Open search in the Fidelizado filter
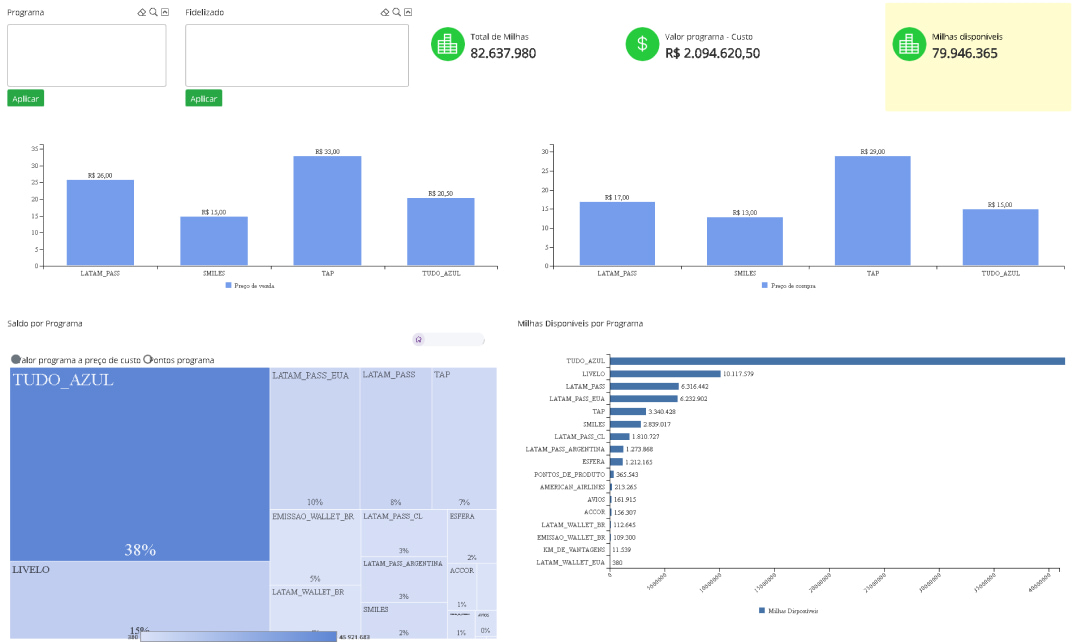This screenshot has height=642, width=1086. [x=396, y=12]
